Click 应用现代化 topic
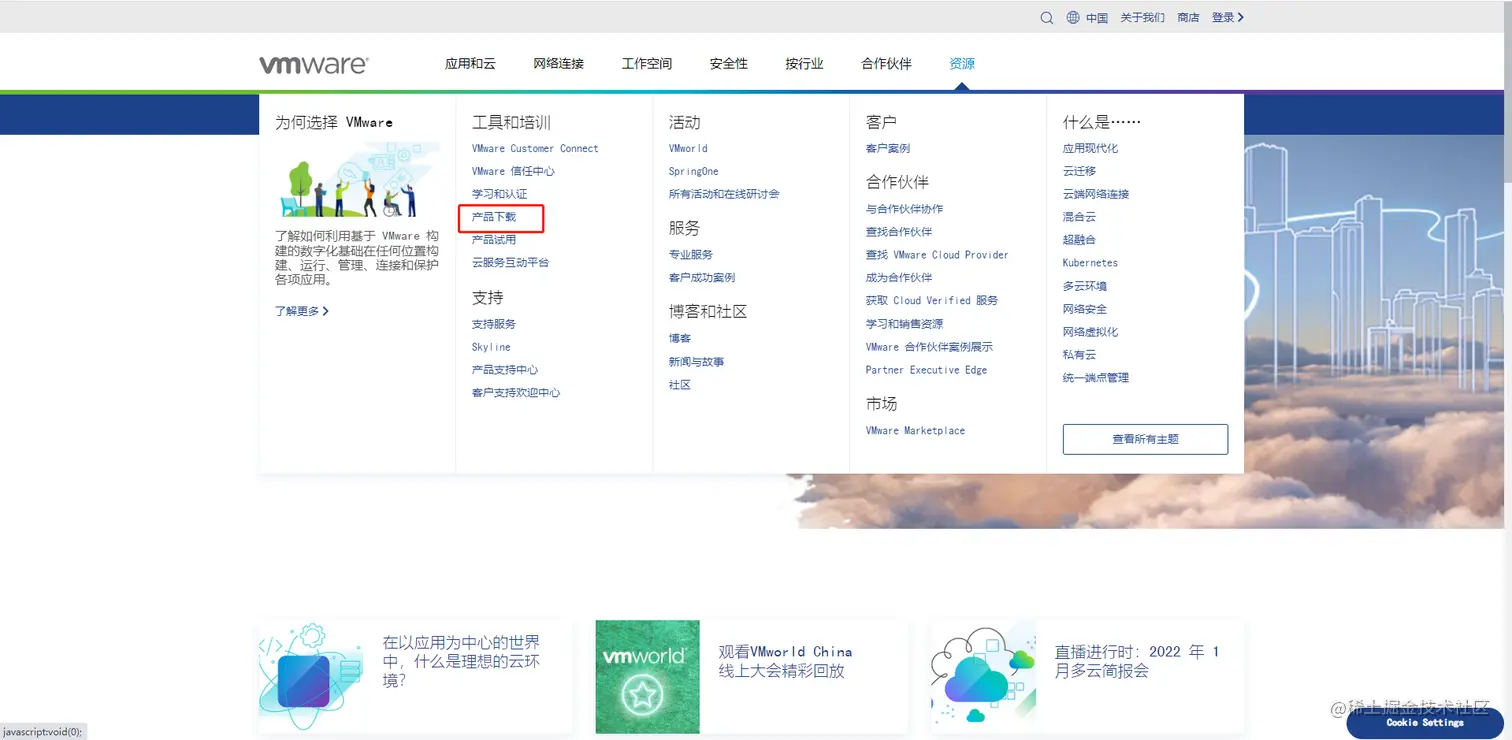1512x740 pixels. point(1090,148)
